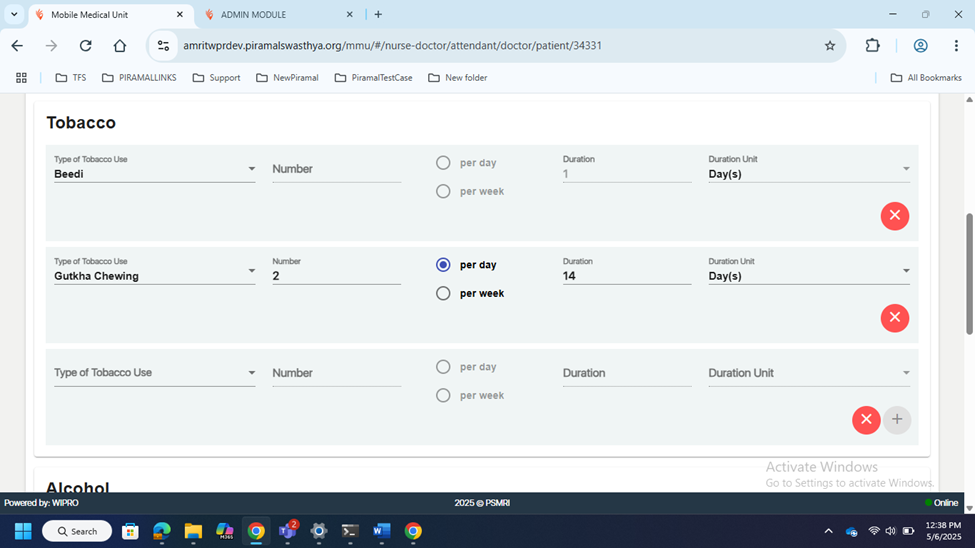Open the apps grid in bookmarks bar
This screenshot has width=975, height=548.
coord(21,78)
